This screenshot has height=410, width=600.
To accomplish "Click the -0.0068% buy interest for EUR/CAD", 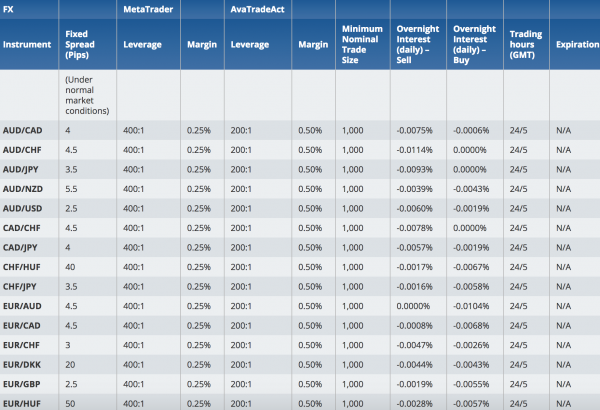I will pyautogui.click(x=471, y=325).
